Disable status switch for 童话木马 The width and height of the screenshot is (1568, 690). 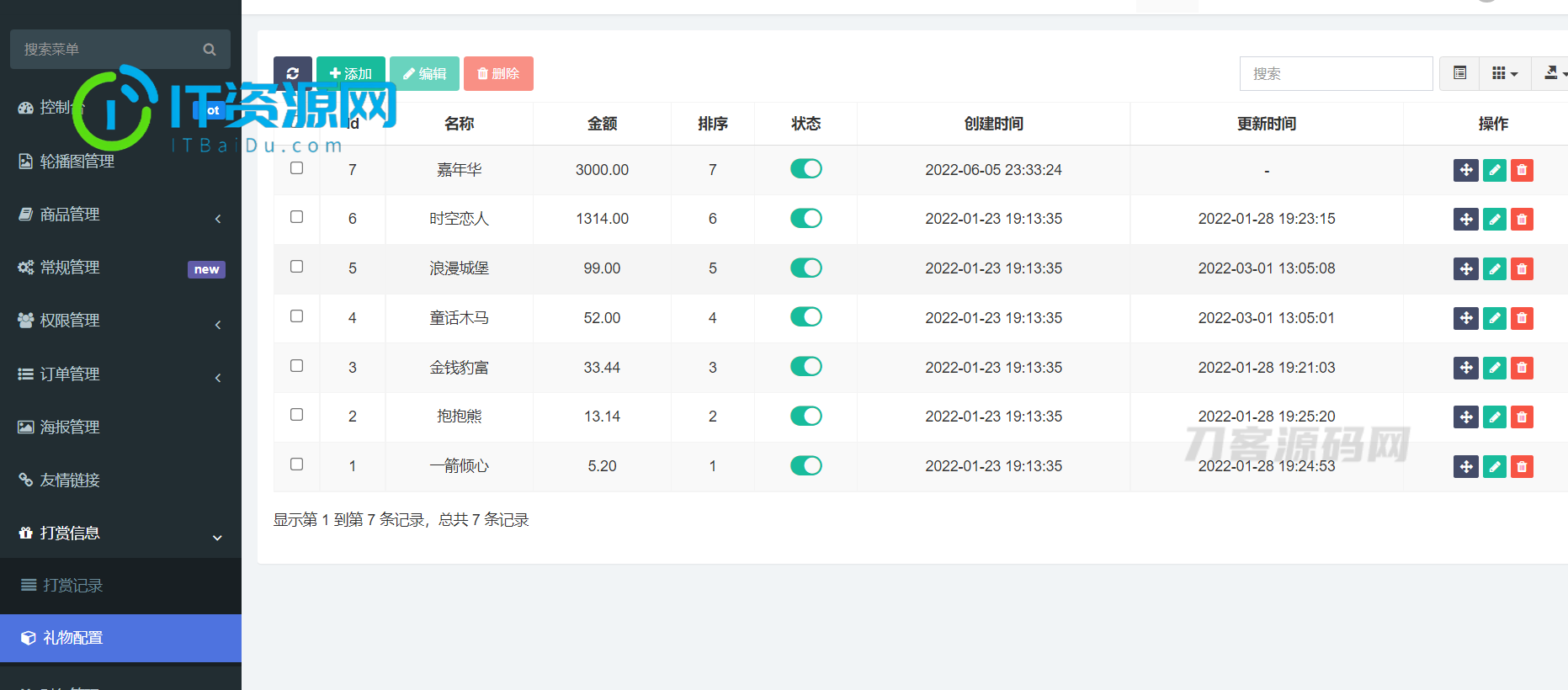(805, 317)
